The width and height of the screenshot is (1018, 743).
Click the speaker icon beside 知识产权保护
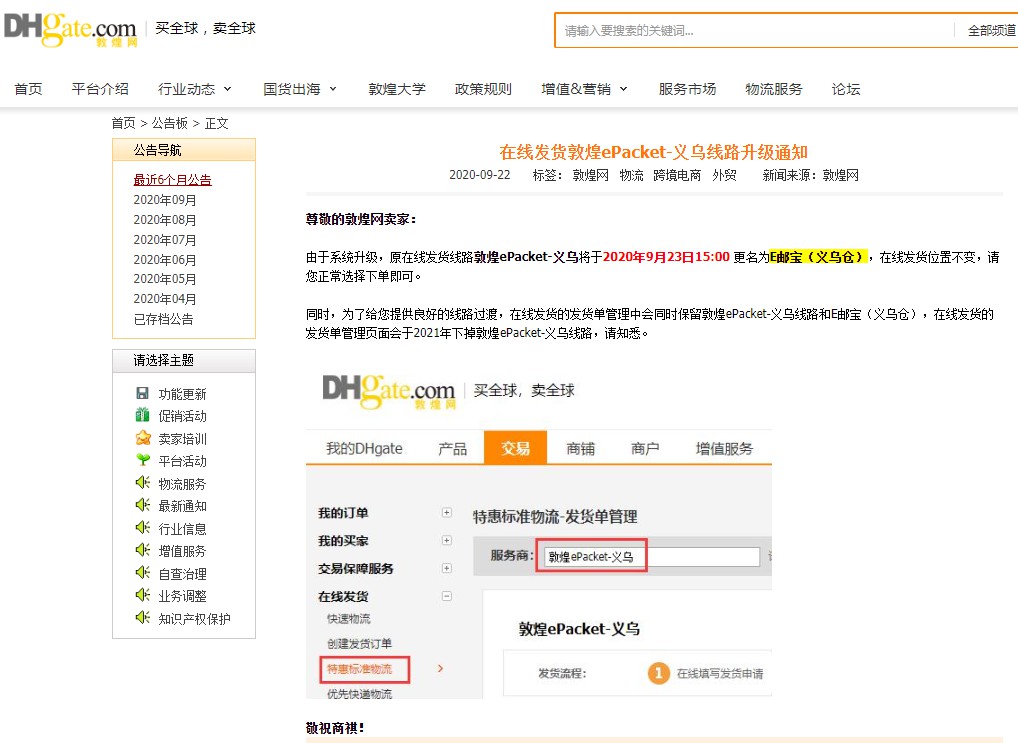click(x=142, y=618)
